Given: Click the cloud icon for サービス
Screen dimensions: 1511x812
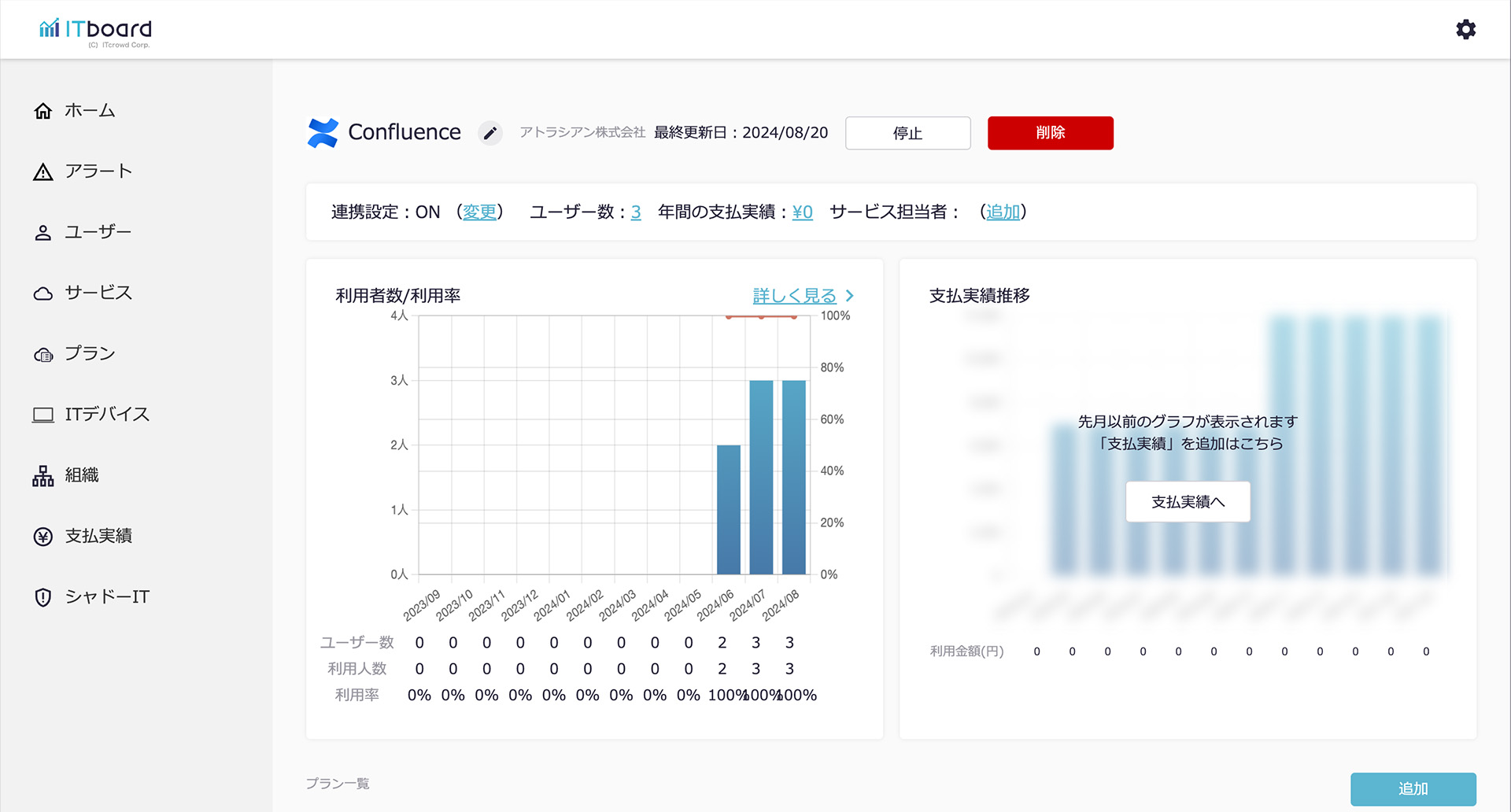Looking at the screenshot, I should pos(43,293).
